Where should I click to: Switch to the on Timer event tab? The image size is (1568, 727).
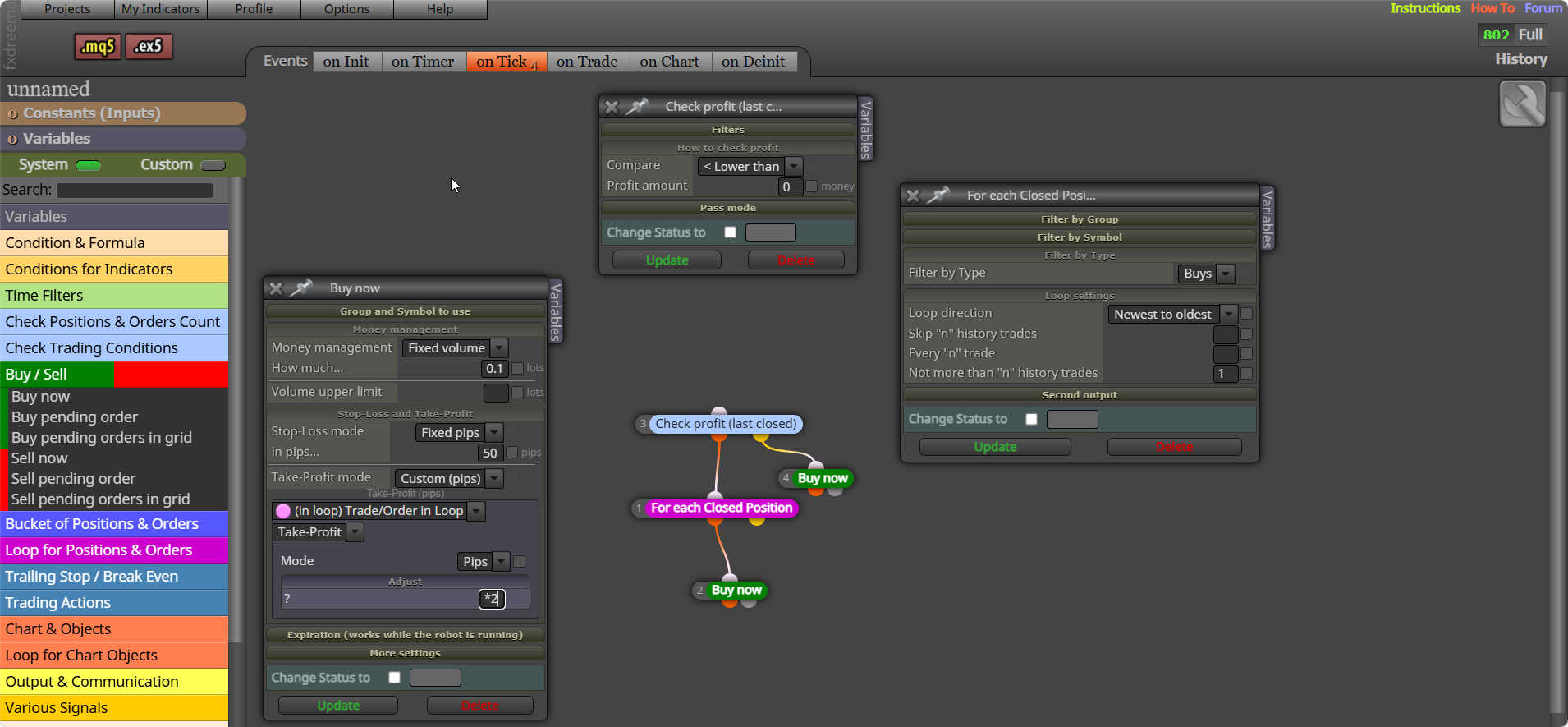point(422,62)
